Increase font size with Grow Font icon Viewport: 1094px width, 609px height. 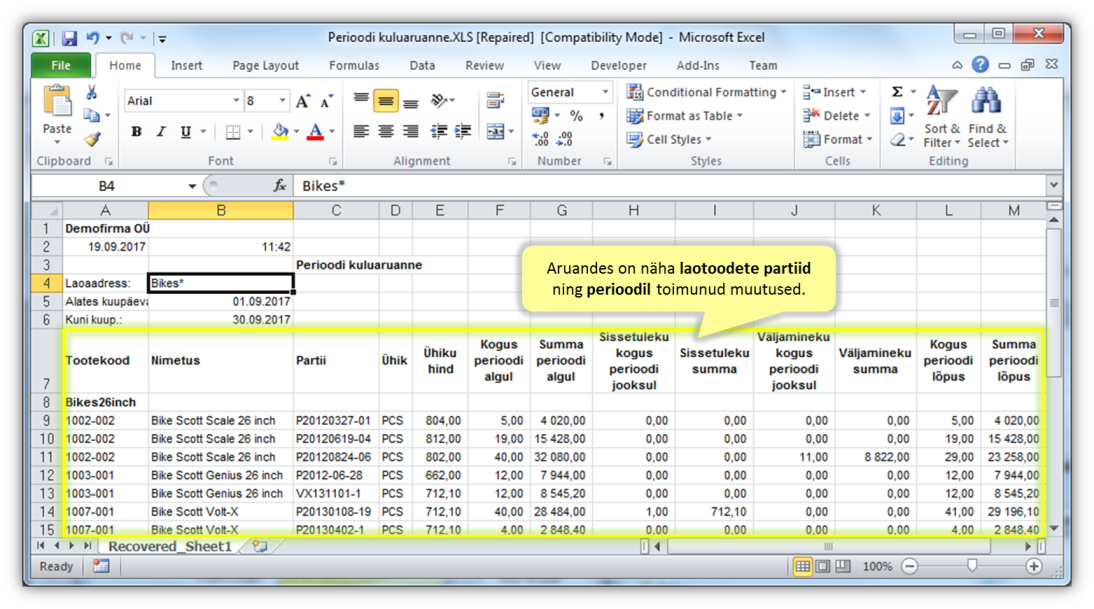(303, 102)
